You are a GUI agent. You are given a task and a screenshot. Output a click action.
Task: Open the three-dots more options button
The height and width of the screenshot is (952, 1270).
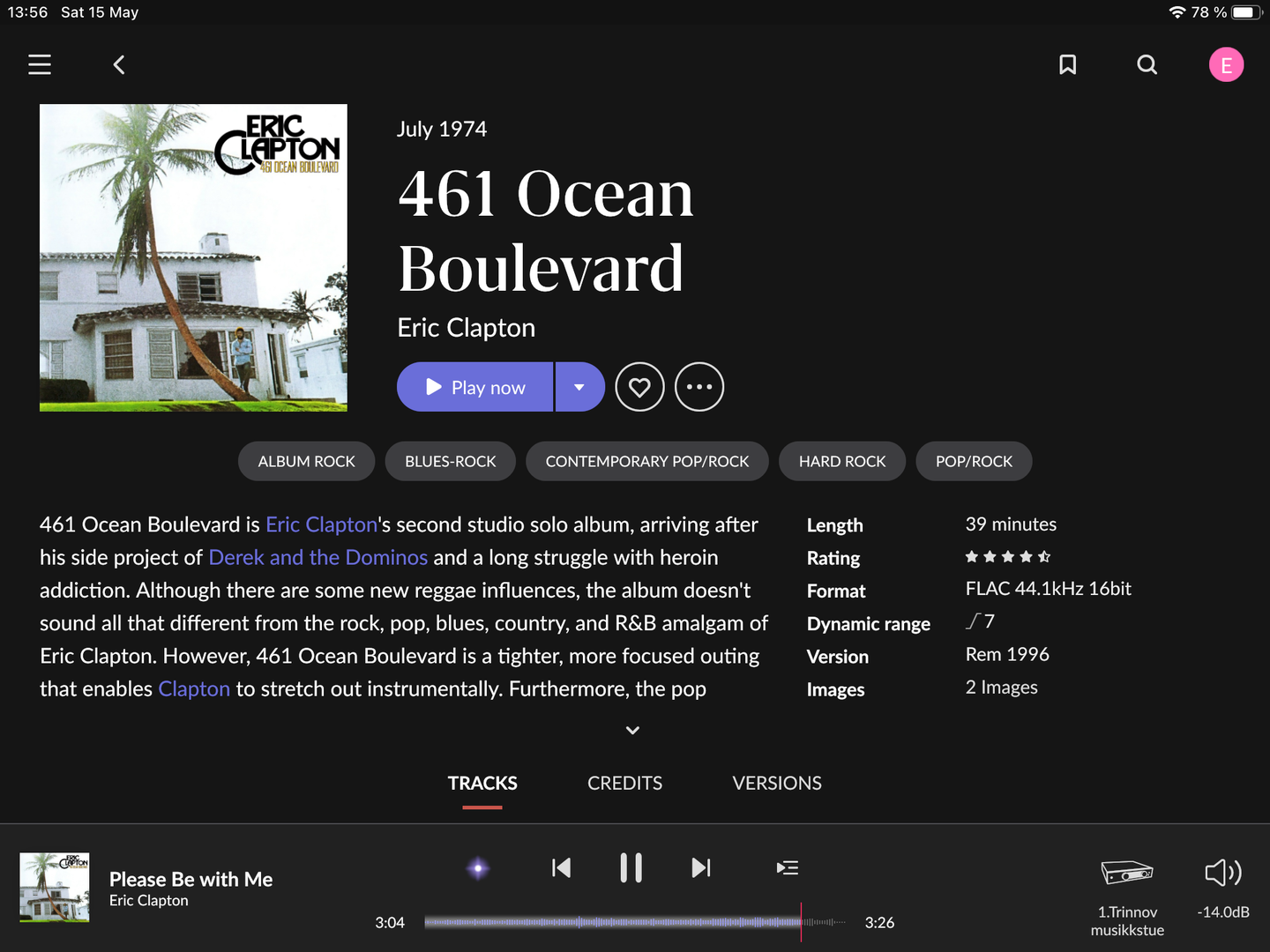pyautogui.click(x=699, y=387)
